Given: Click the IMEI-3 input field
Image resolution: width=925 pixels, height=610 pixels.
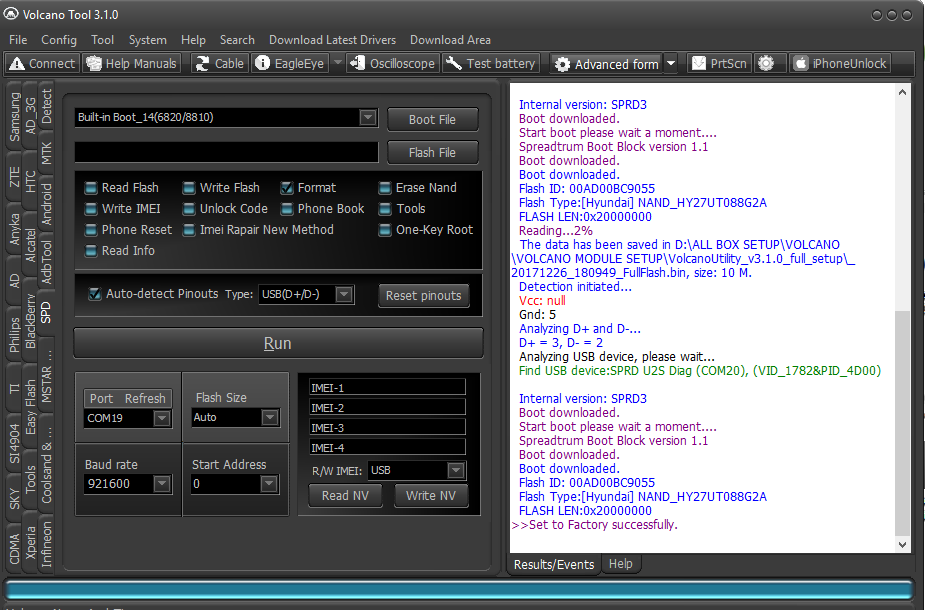Looking at the screenshot, I should [x=387, y=428].
